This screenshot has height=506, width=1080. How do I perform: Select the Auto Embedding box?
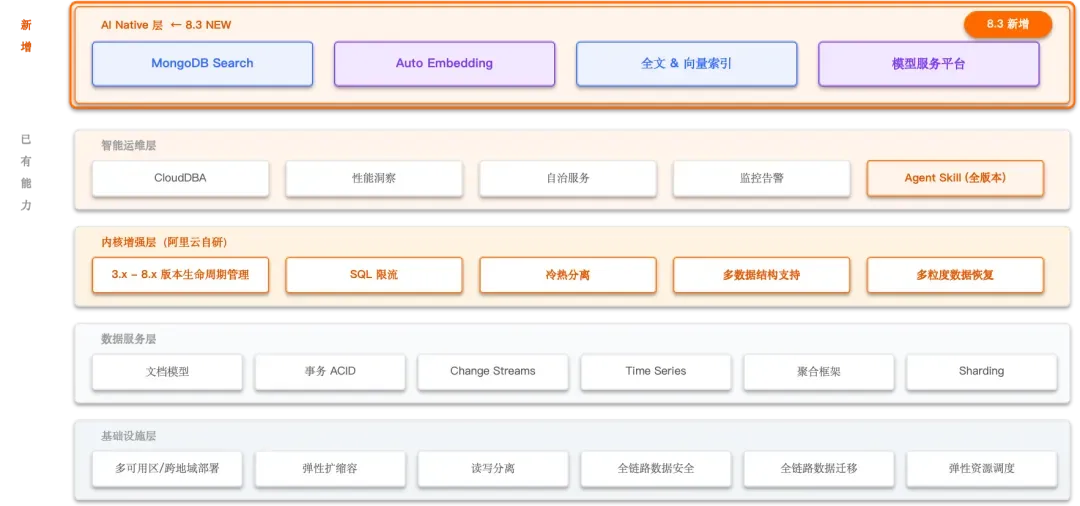tap(444, 64)
